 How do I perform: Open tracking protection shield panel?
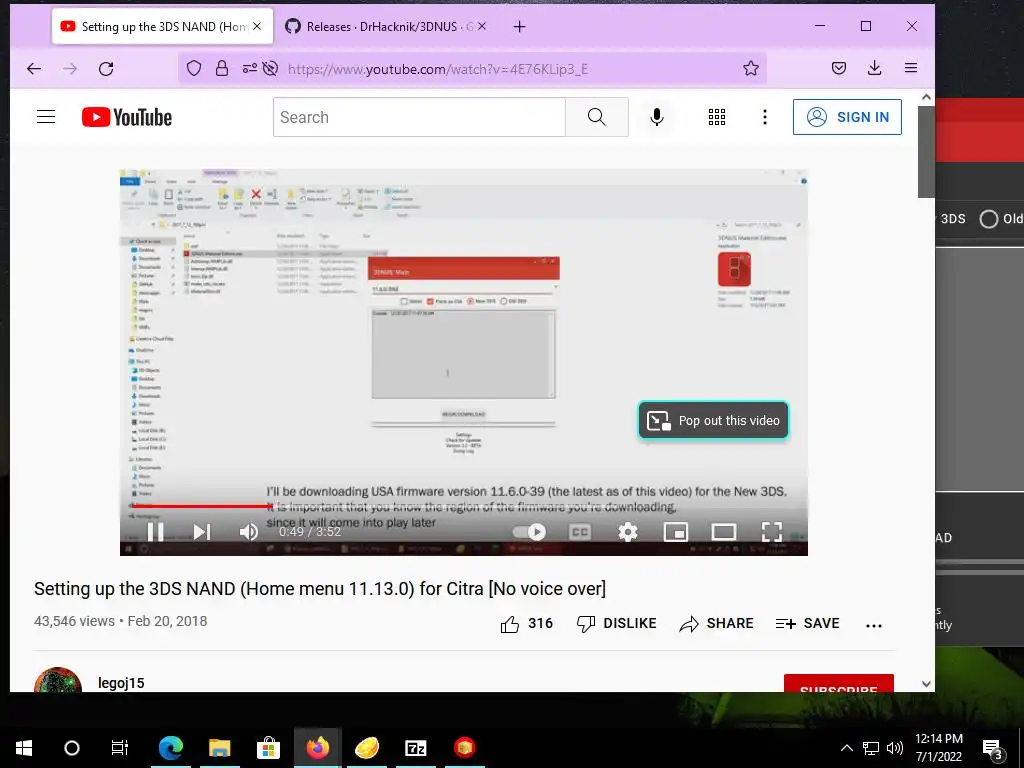[x=194, y=69]
